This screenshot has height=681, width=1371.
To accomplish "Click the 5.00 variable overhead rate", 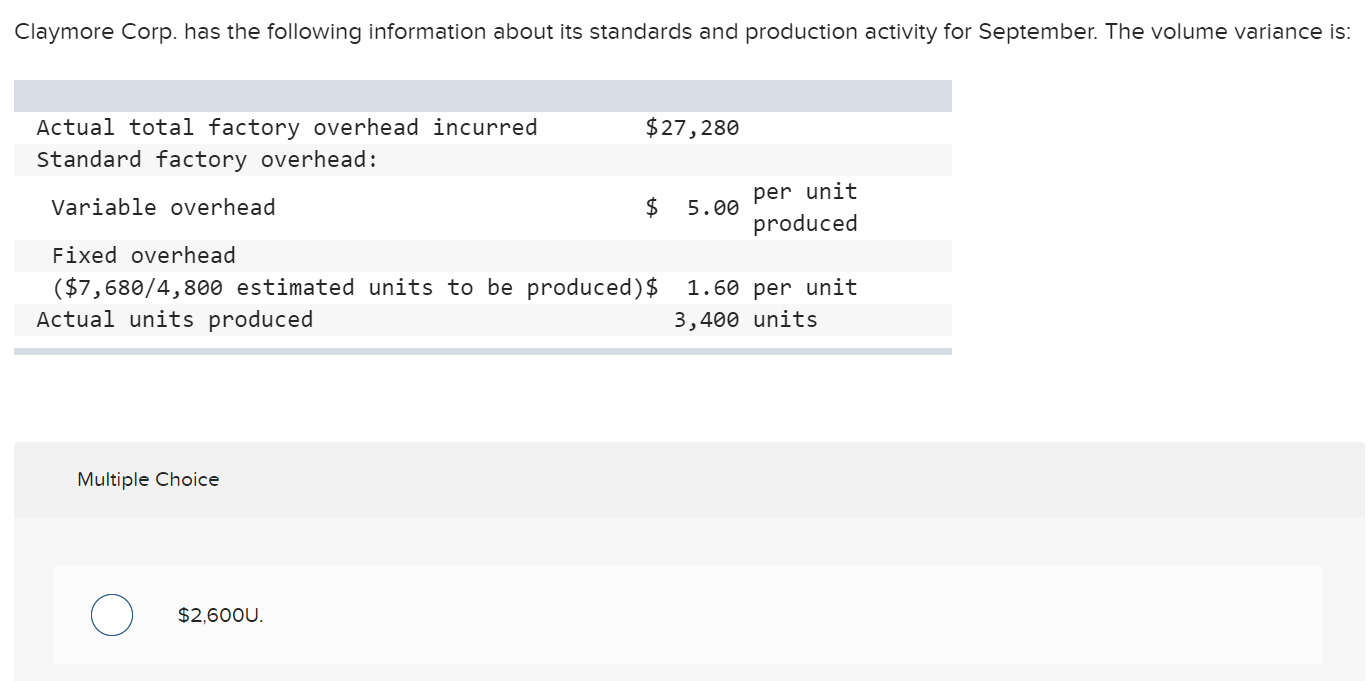I will [x=713, y=208].
